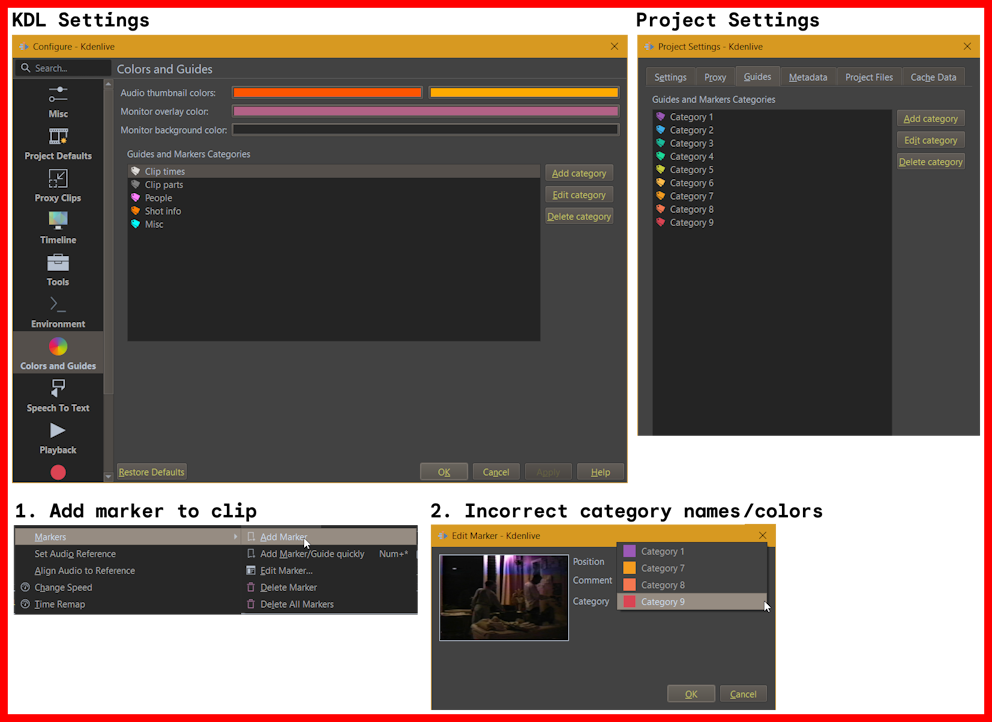Viewport: 992px width, 722px height.
Task: Change the Monitor background color swatch
Action: pos(425,130)
